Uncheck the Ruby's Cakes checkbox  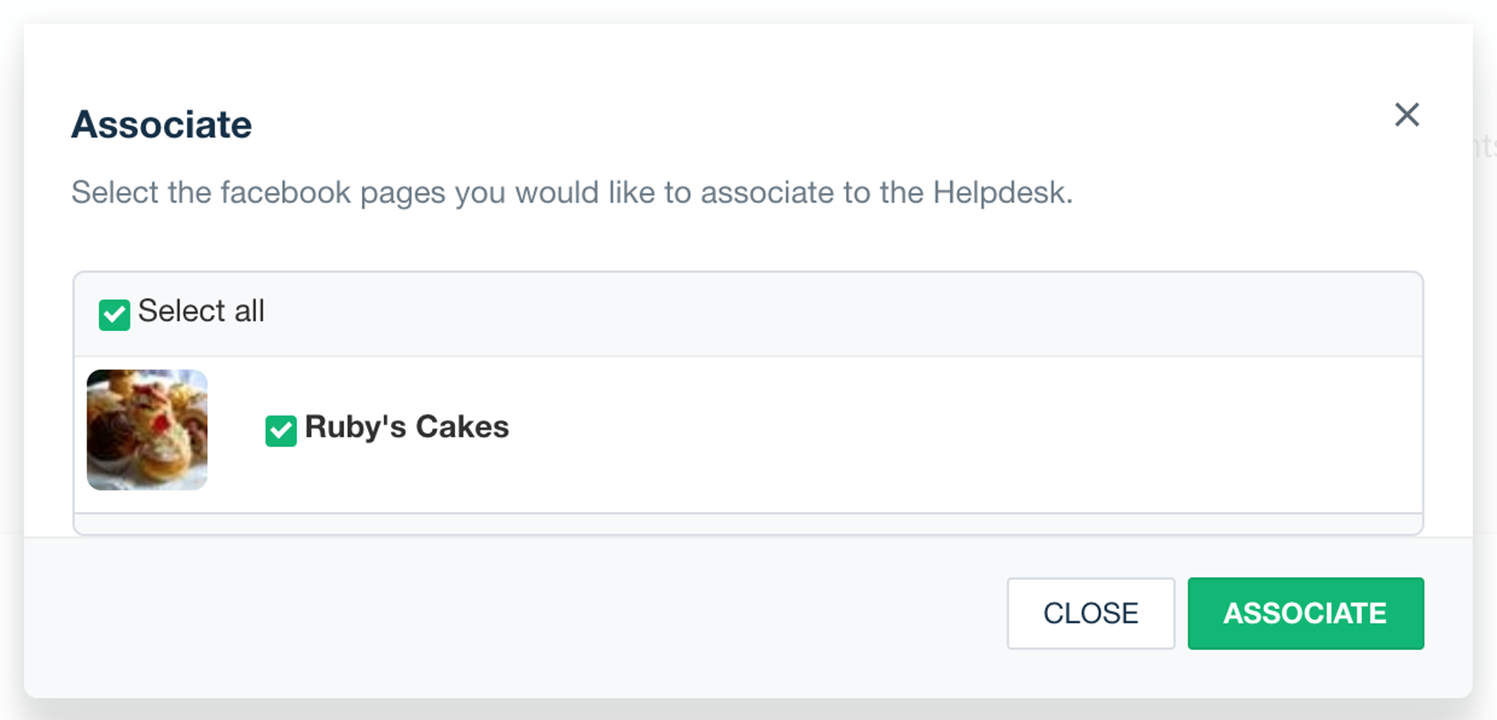click(281, 430)
